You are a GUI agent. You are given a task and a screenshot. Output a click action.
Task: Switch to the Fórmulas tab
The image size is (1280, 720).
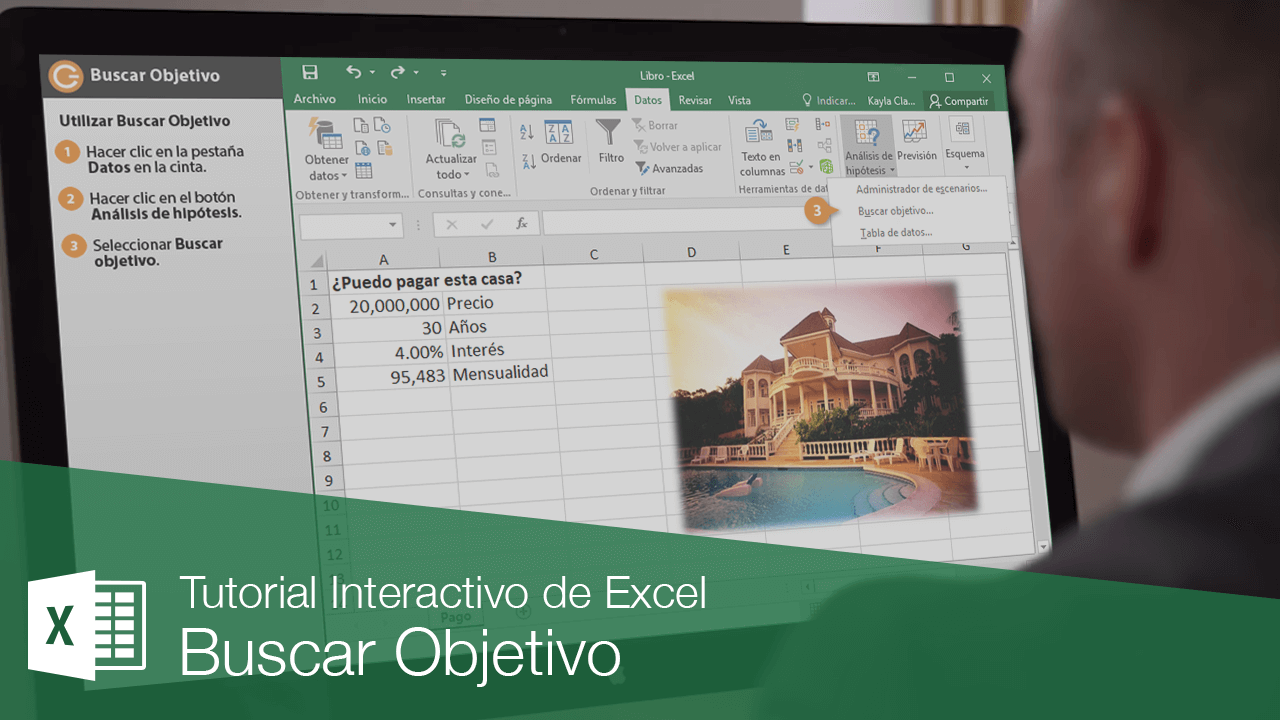pyautogui.click(x=593, y=100)
